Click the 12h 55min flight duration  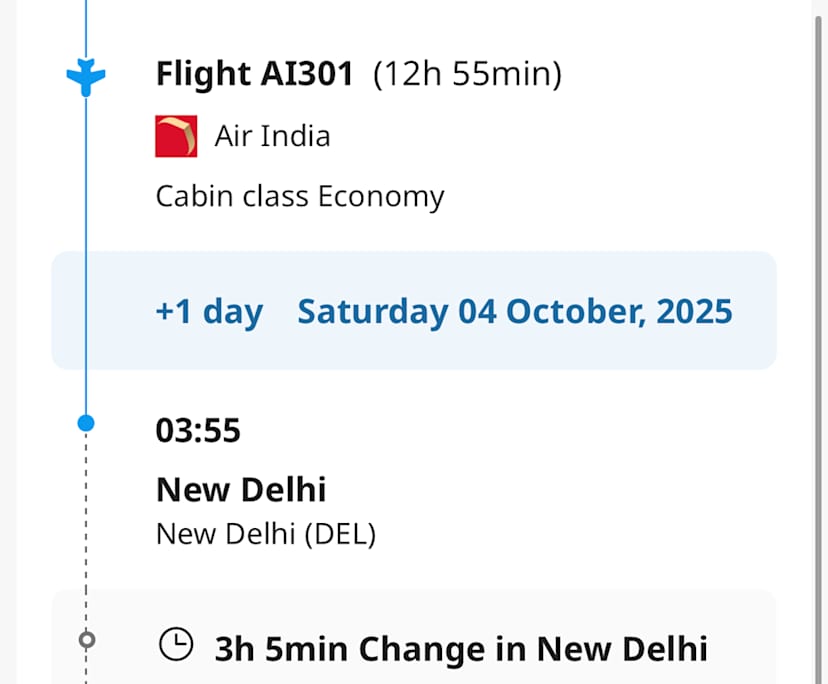(x=467, y=74)
